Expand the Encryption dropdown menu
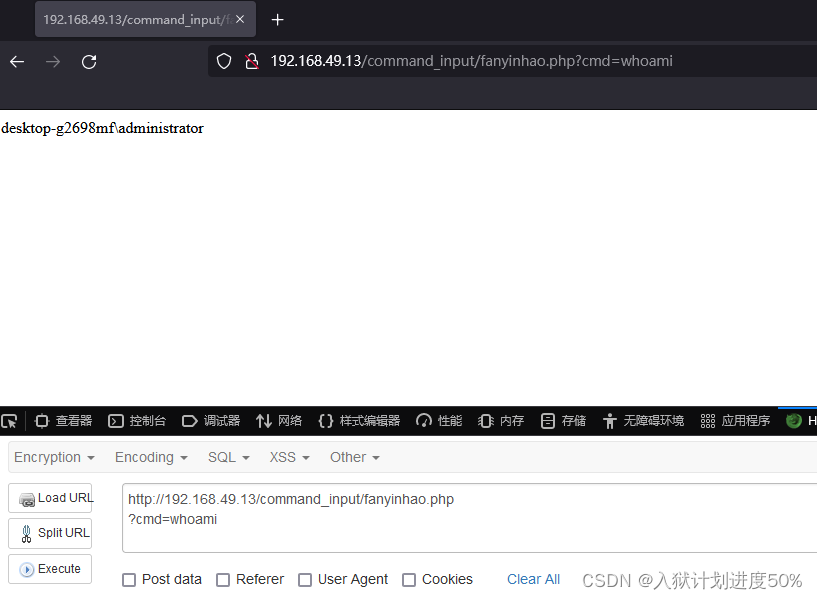This screenshot has height=599, width=817. 54,457
